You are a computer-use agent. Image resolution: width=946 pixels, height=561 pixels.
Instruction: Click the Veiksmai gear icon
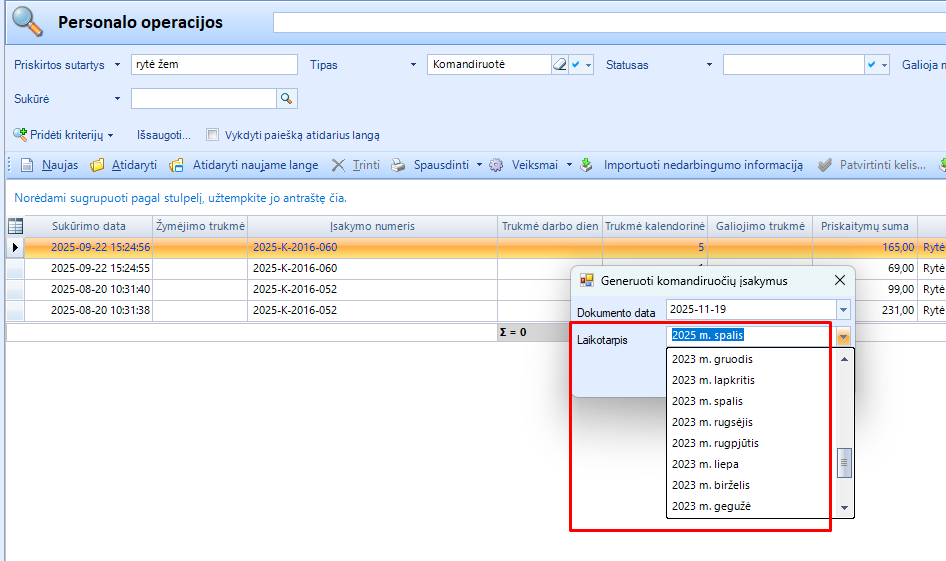point(496,165)
